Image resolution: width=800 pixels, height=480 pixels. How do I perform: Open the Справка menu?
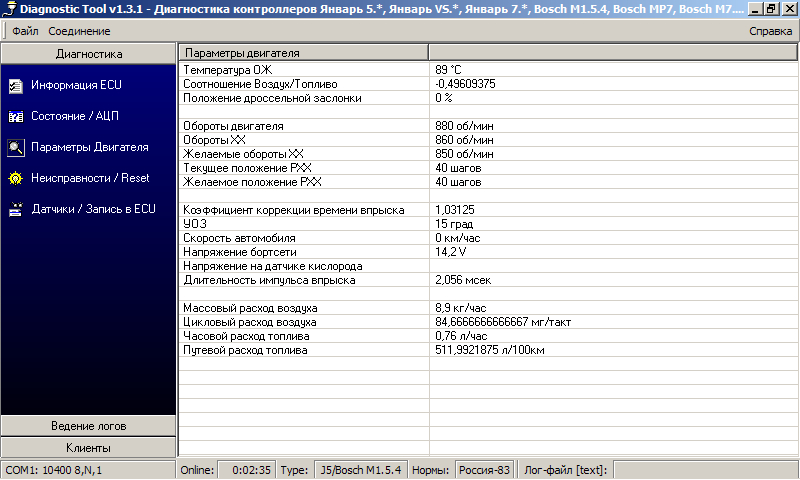(770, 31)
